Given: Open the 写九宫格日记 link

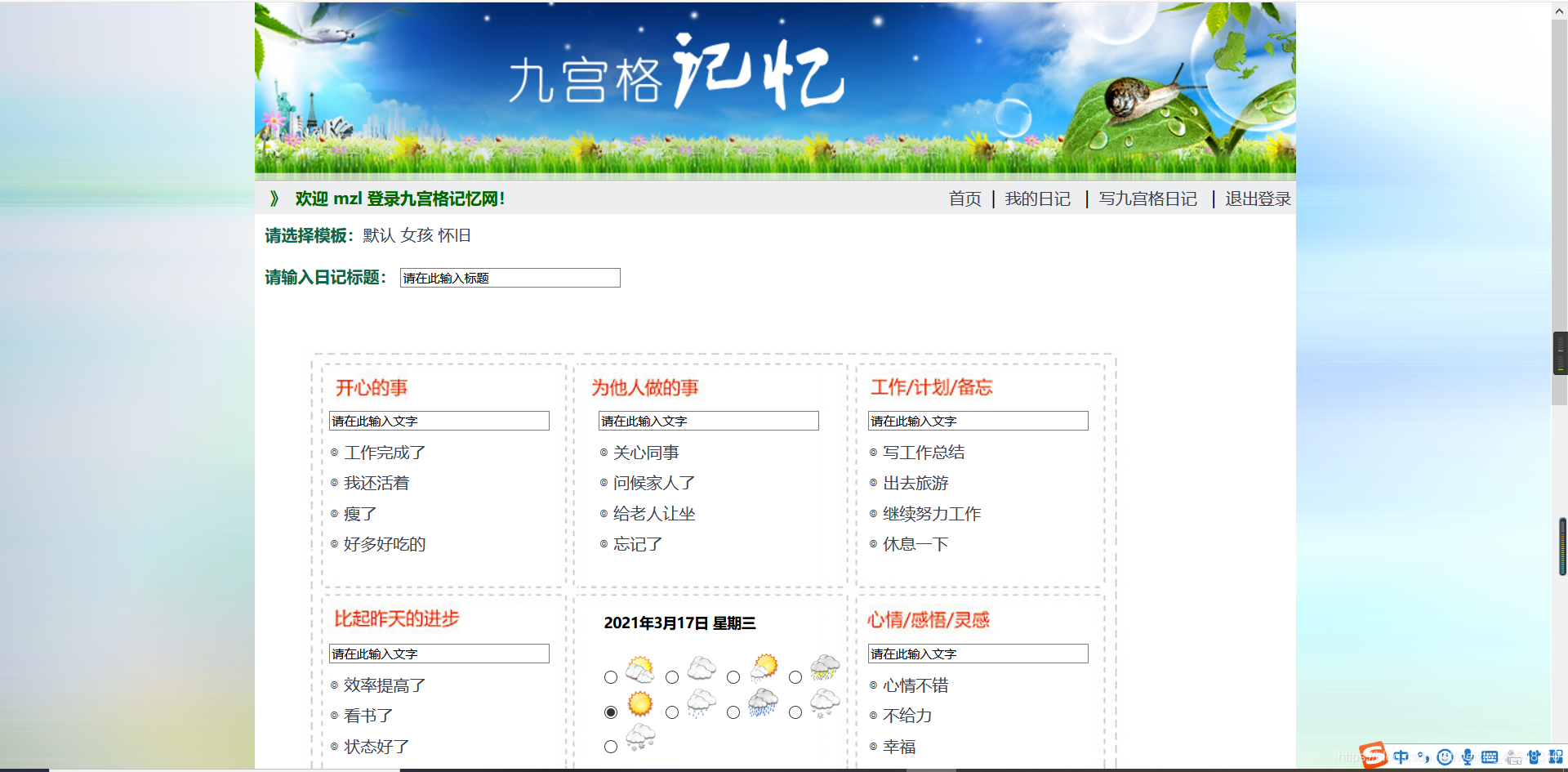Looking at the screenshot, I should tap(1147, 199).
